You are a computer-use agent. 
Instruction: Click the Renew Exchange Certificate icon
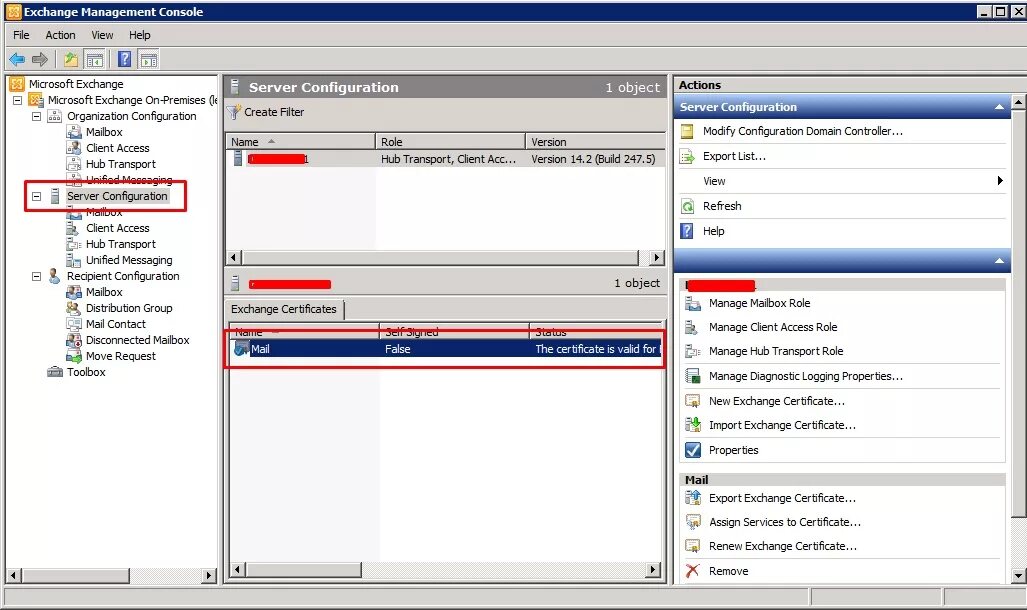[692, 546]
